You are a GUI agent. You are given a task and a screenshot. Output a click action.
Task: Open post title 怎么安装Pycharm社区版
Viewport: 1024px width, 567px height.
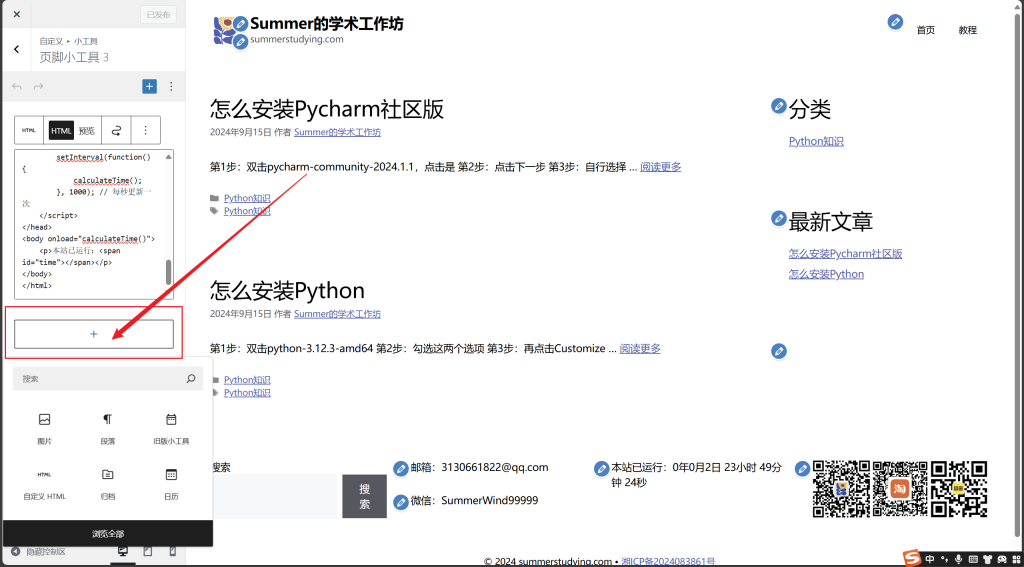click(327, 109)
